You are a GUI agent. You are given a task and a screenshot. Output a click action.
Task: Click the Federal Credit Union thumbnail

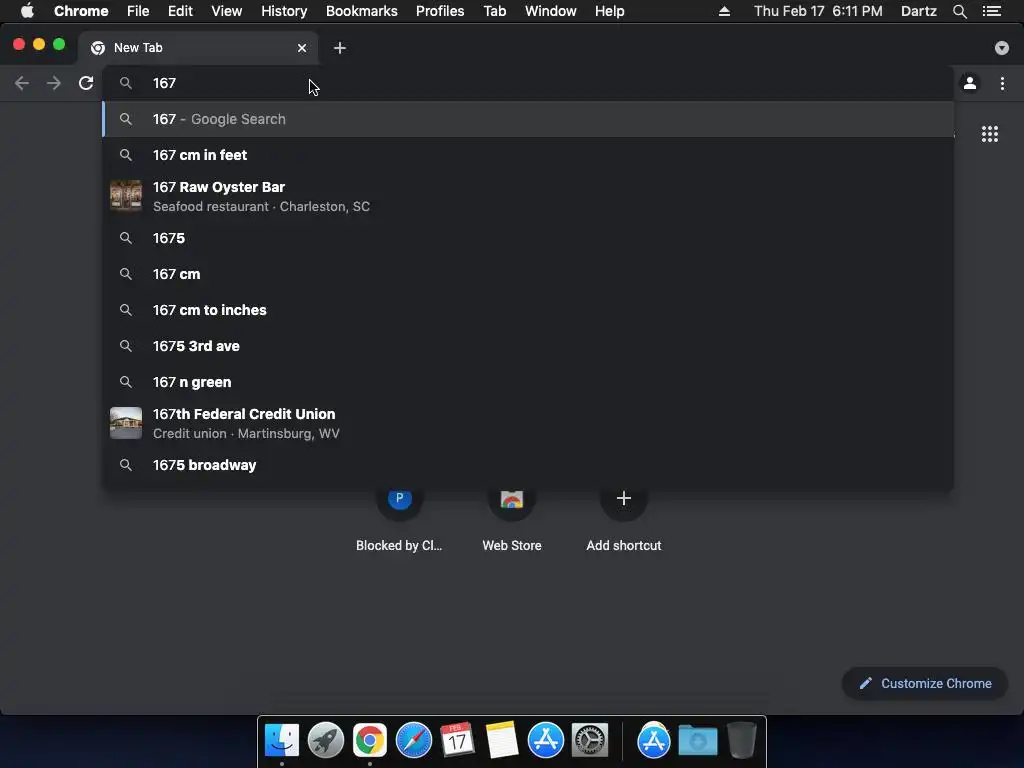pyautogui.click(x=125, y=423)
